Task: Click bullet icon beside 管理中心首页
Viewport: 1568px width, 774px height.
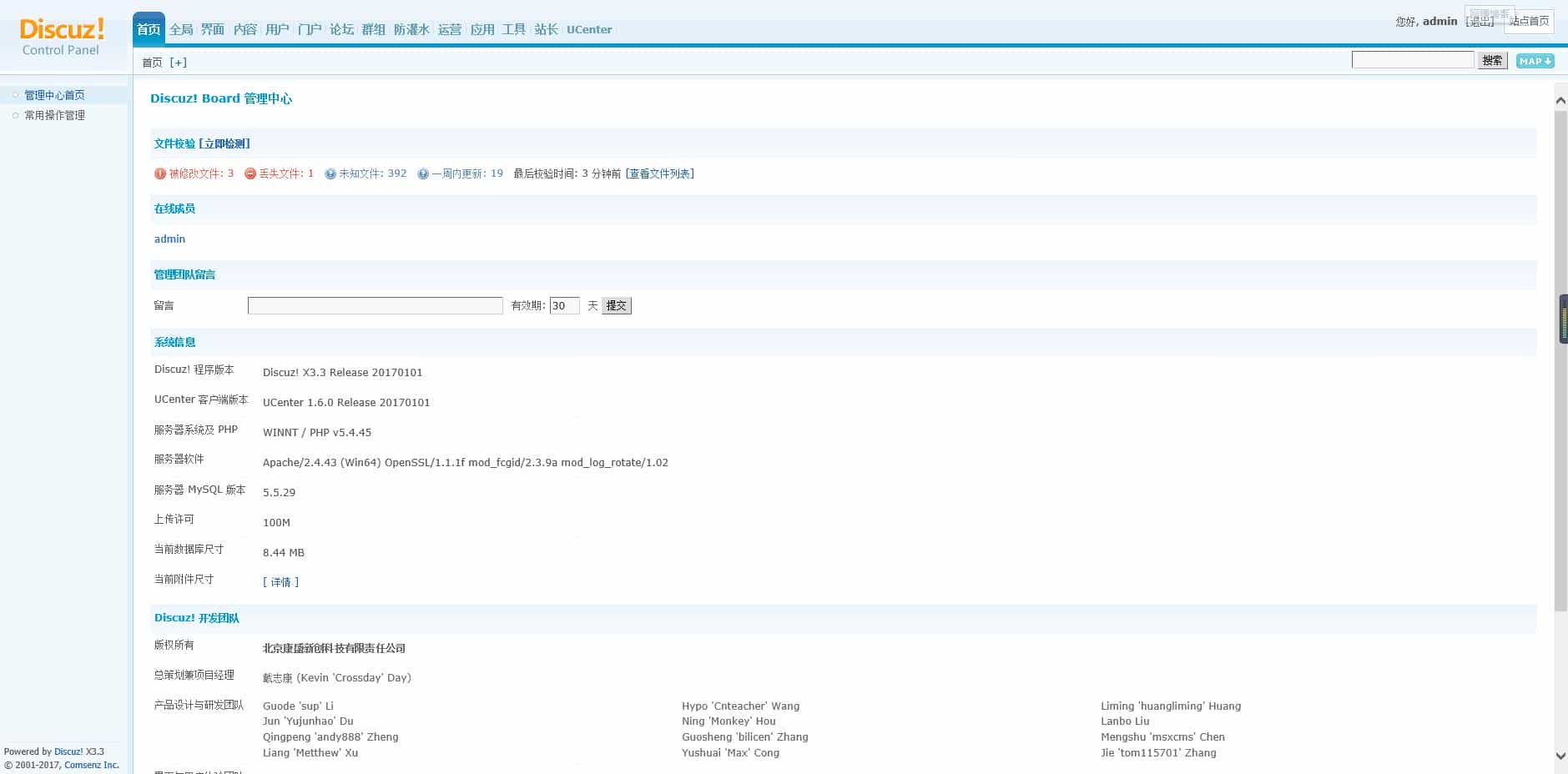Action: point(15,95)
